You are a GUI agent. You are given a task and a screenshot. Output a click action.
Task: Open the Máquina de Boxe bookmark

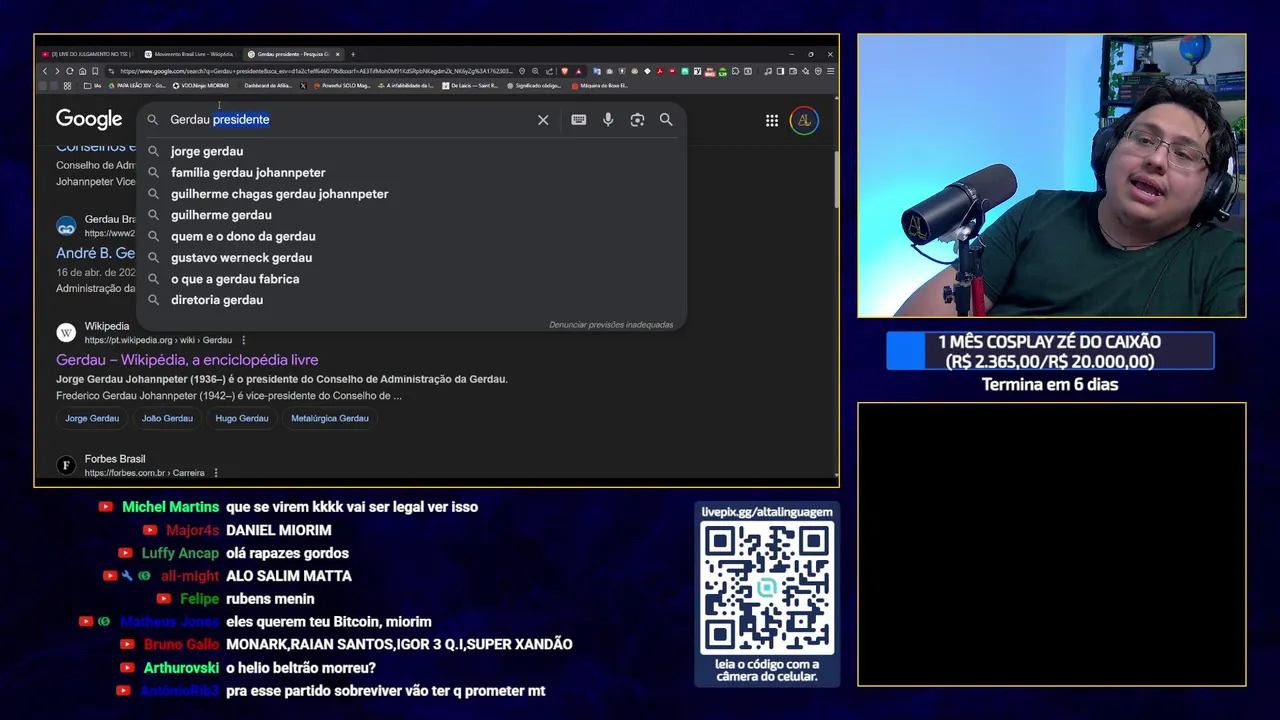tap(598, 86)
